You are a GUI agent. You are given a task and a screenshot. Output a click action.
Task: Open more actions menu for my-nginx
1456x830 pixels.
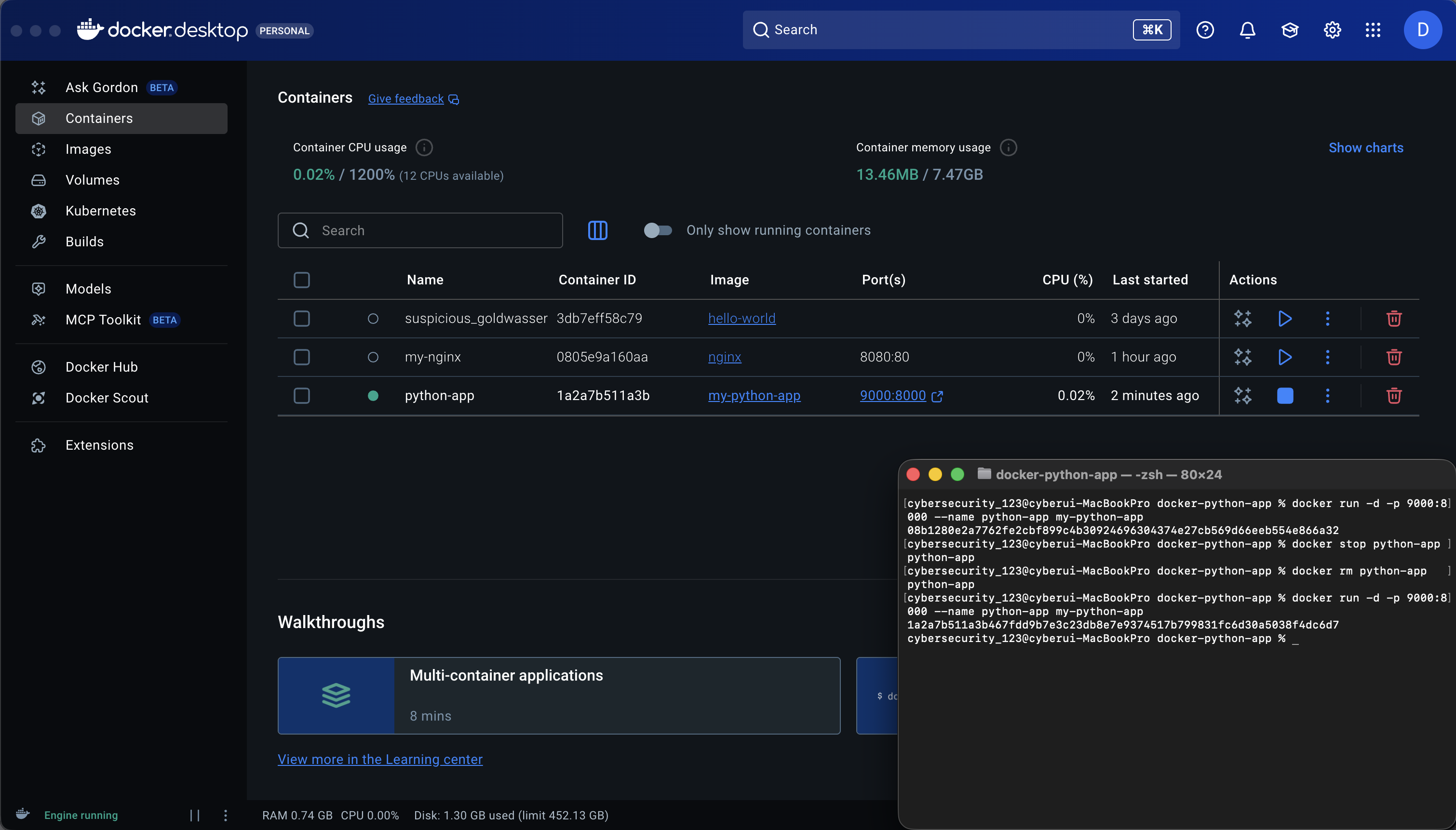point(1327,357)
